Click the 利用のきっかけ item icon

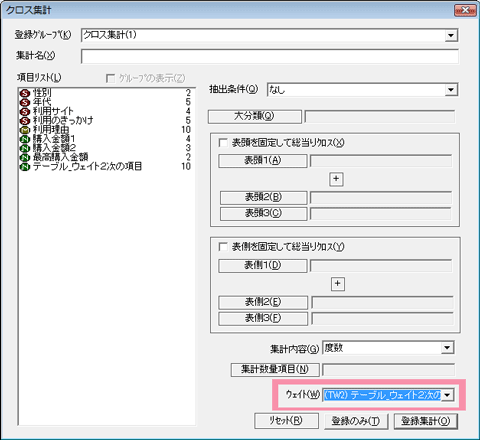25,120
